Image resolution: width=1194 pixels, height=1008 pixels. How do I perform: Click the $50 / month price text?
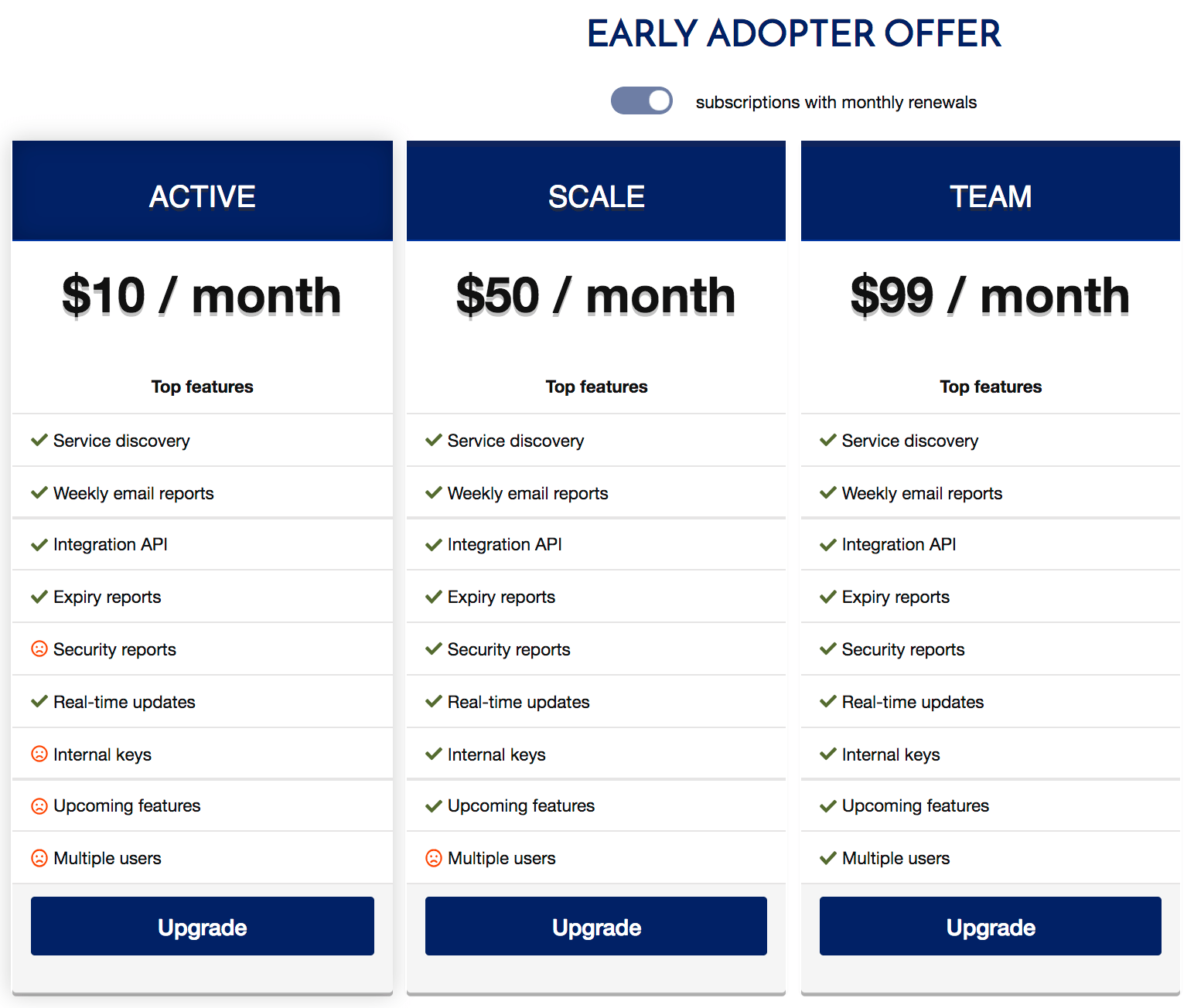click(x=596, y=295)
